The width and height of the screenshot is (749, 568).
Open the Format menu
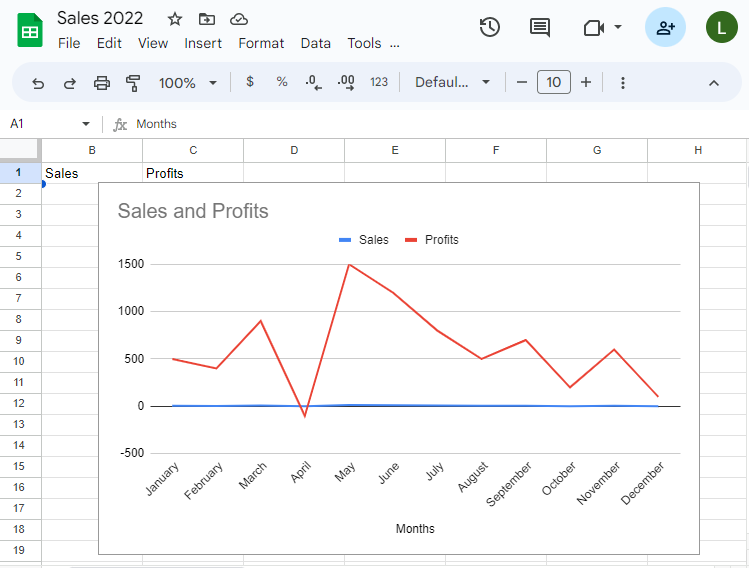[261, 43]
